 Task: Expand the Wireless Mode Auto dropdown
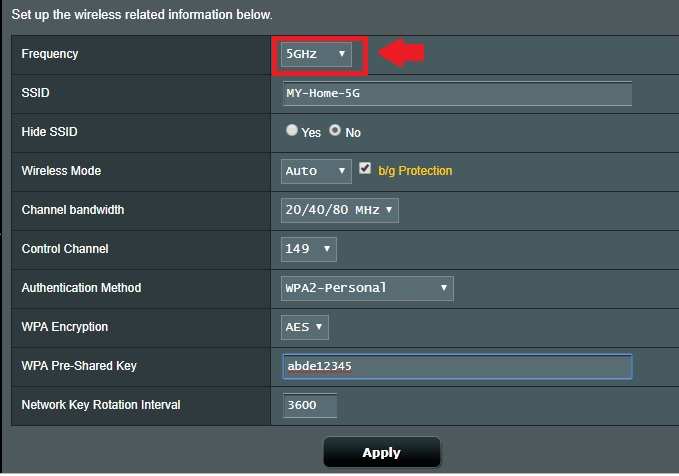click(316, 171)
